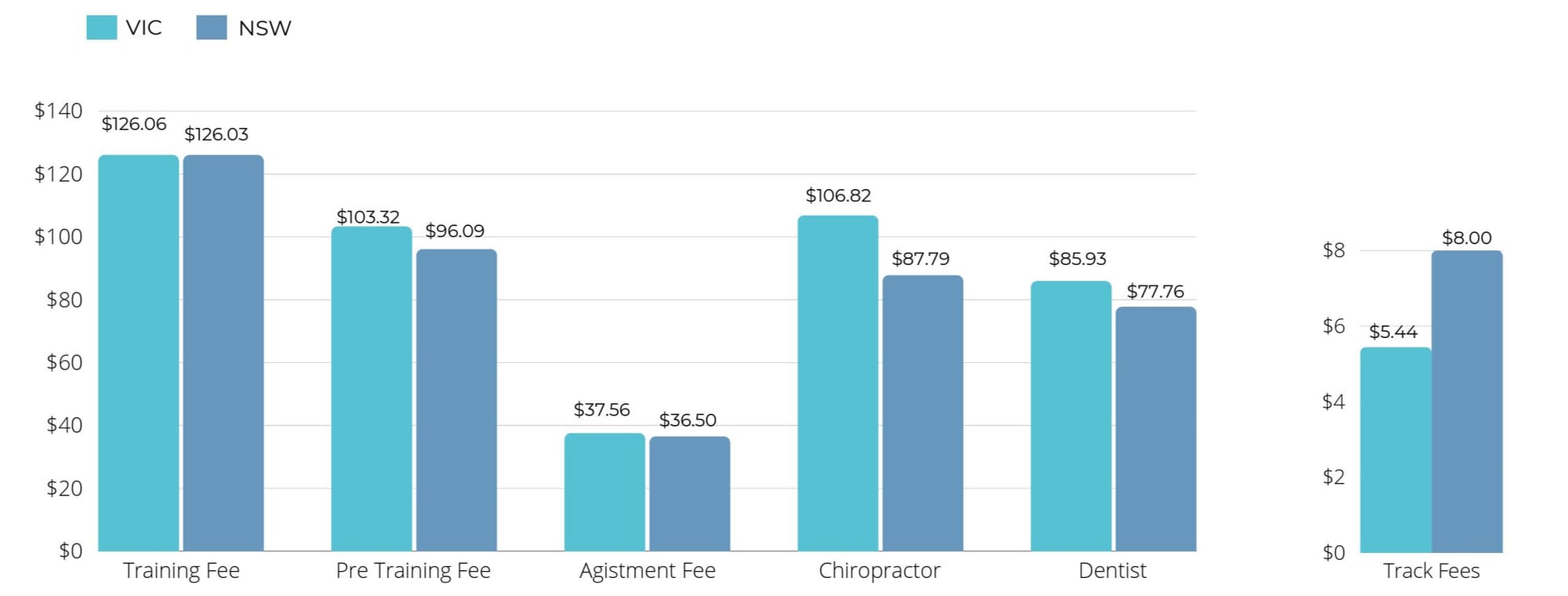Click the NSW Track Fees bar

point(1466,402)
